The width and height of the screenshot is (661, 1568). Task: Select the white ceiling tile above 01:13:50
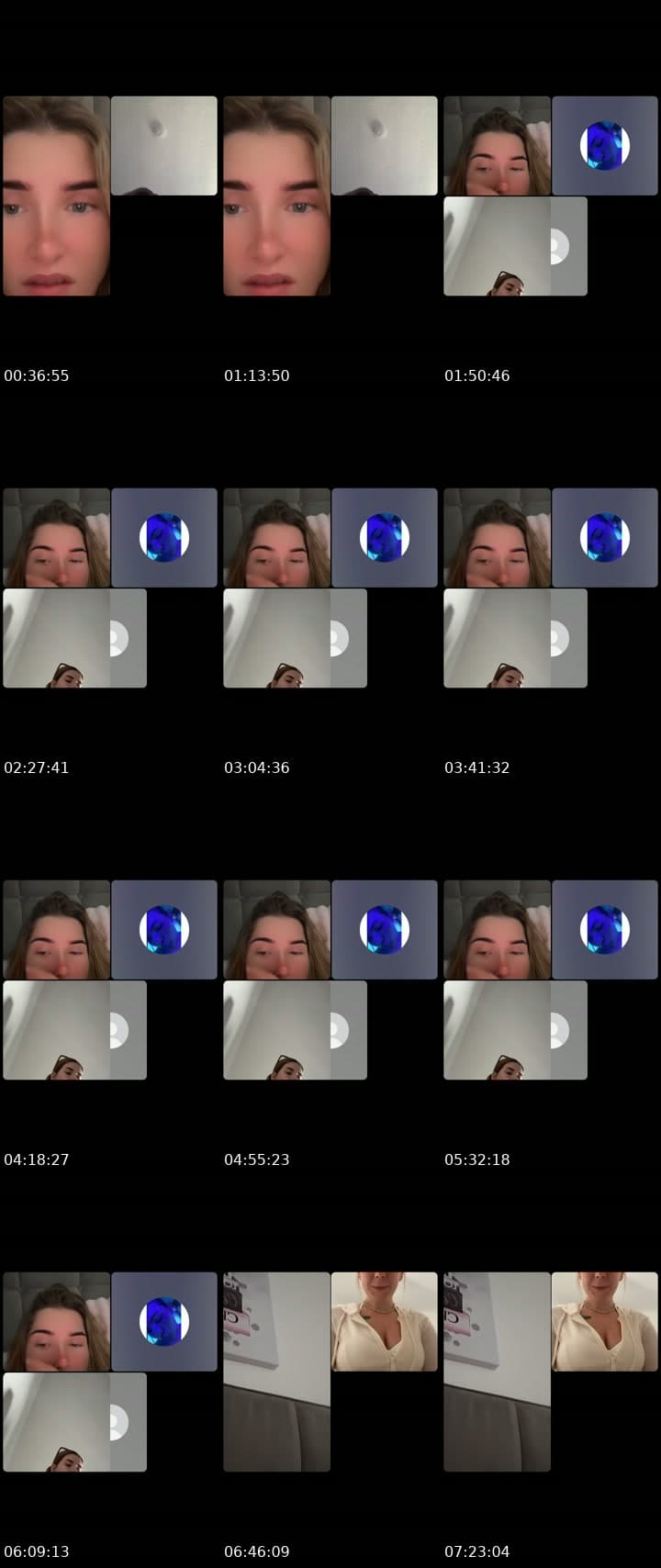[385, 146]
